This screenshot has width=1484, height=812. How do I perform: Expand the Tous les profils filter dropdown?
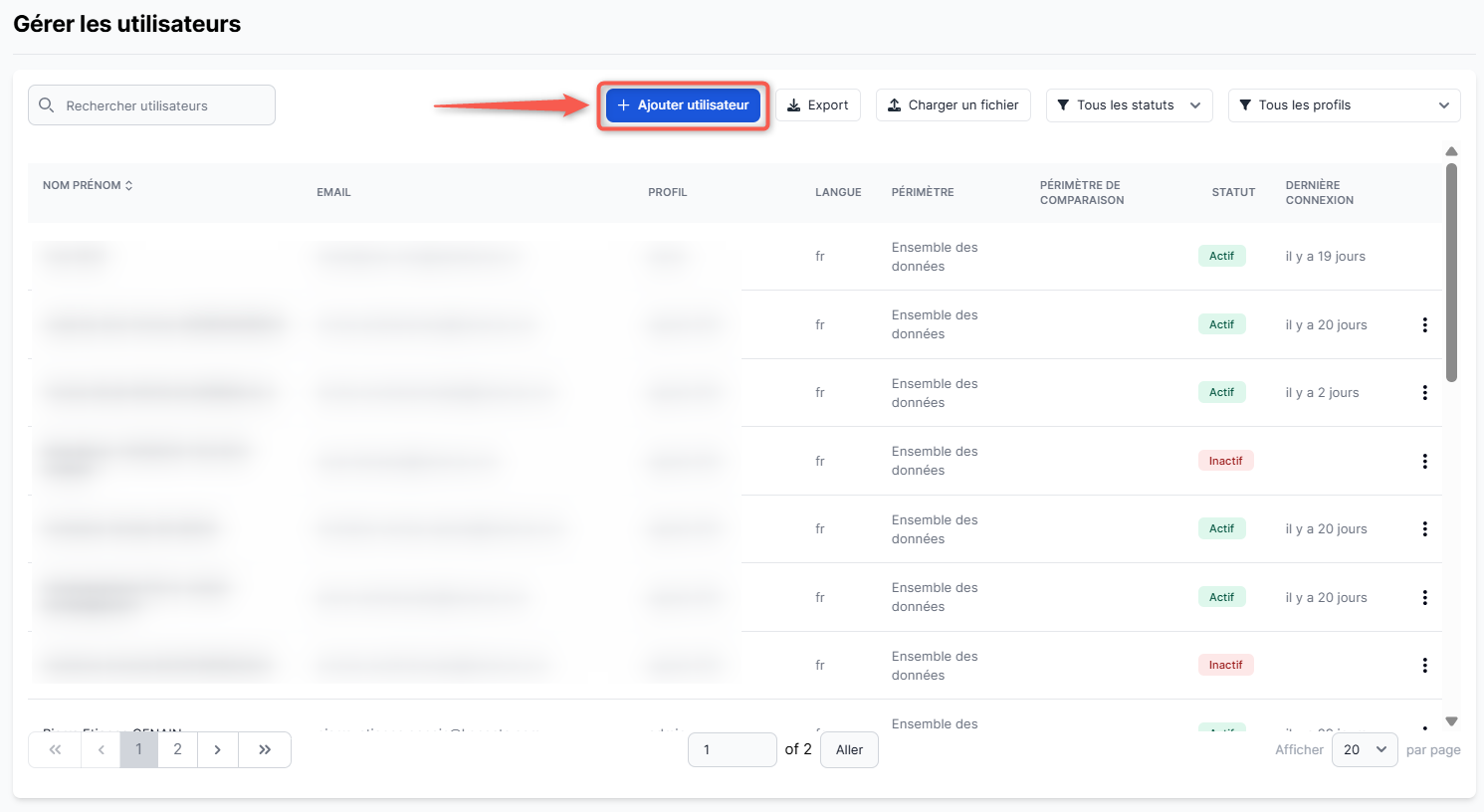[1344, 105]
